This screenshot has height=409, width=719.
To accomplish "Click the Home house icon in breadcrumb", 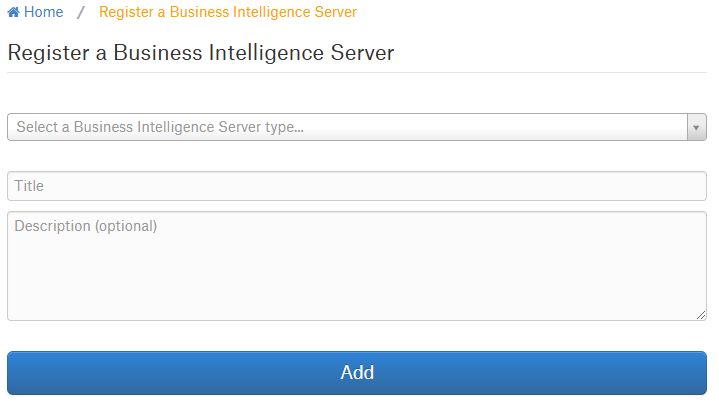I will point(13,12).
